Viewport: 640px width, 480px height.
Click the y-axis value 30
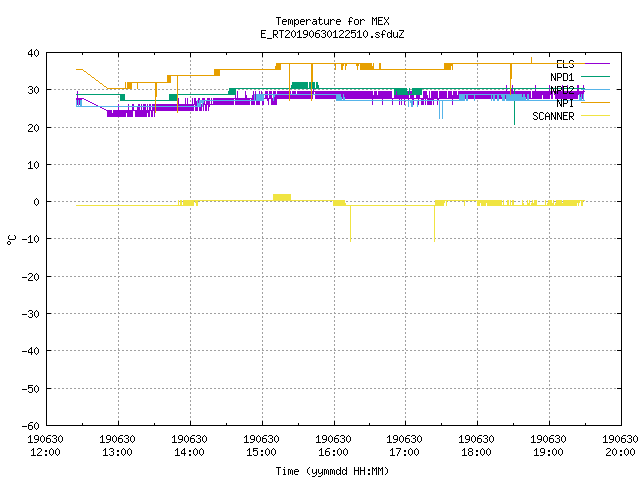(x=33, y=90)
